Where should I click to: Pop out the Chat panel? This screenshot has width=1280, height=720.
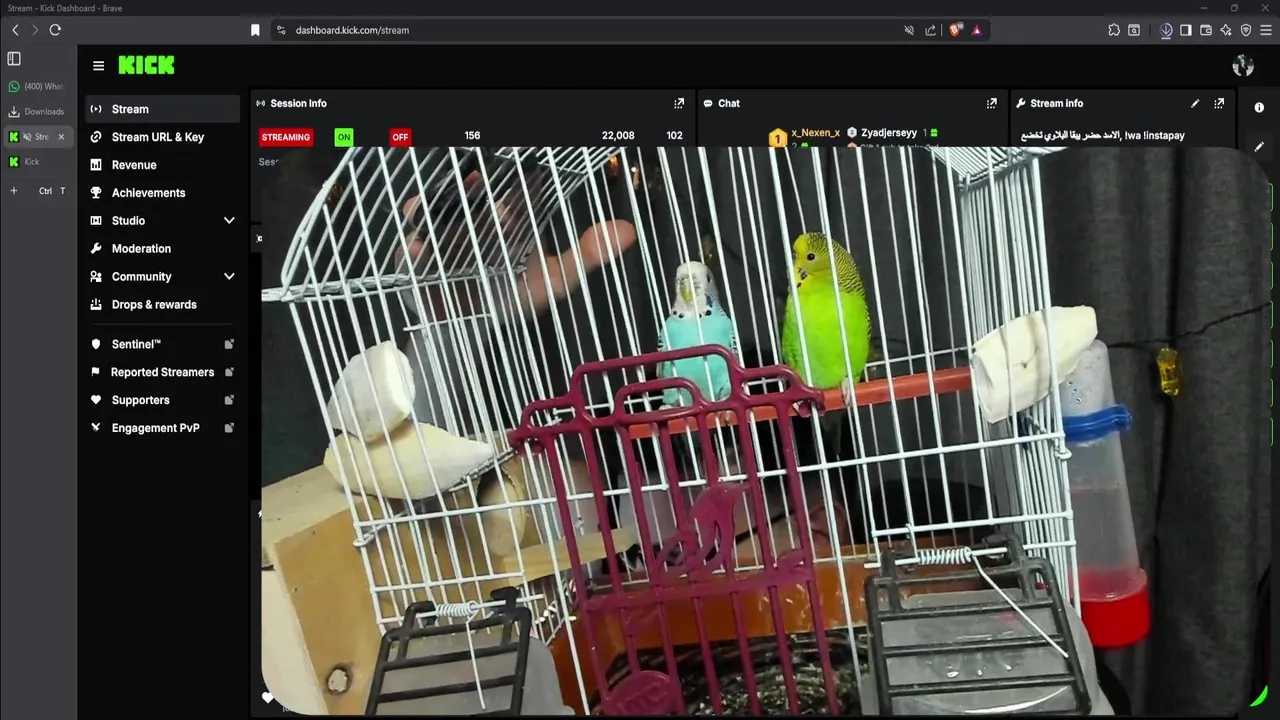coord(991,103)
